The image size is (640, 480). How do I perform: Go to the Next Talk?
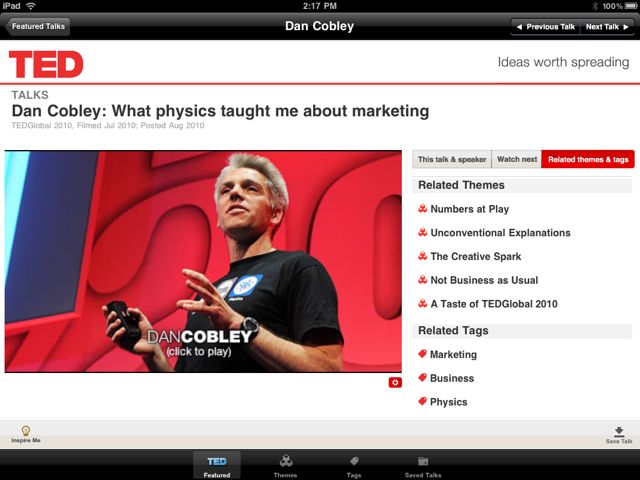point(607,27)
